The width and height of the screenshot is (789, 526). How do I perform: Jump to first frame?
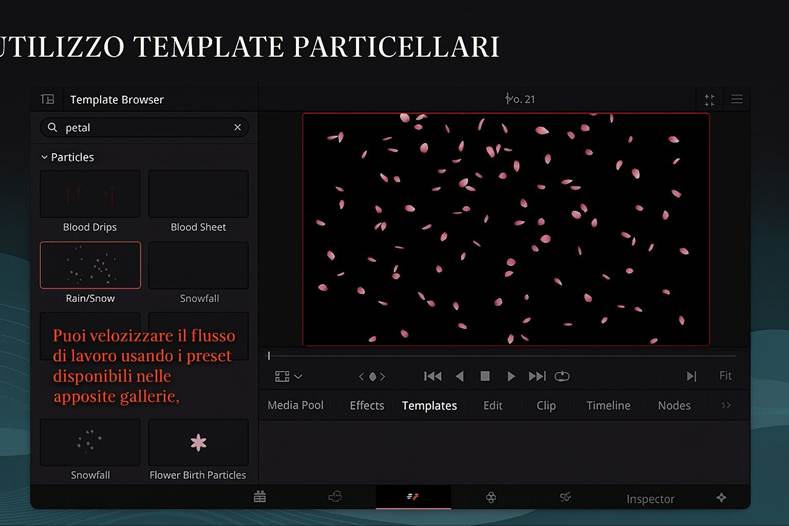(433, 376)
